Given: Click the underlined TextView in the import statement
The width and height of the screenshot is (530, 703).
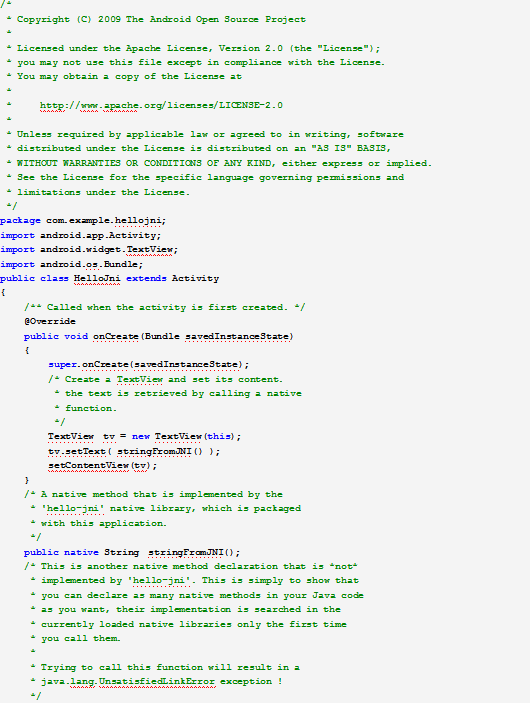Looking at the screenshot, I should click(x=149, y=250).
